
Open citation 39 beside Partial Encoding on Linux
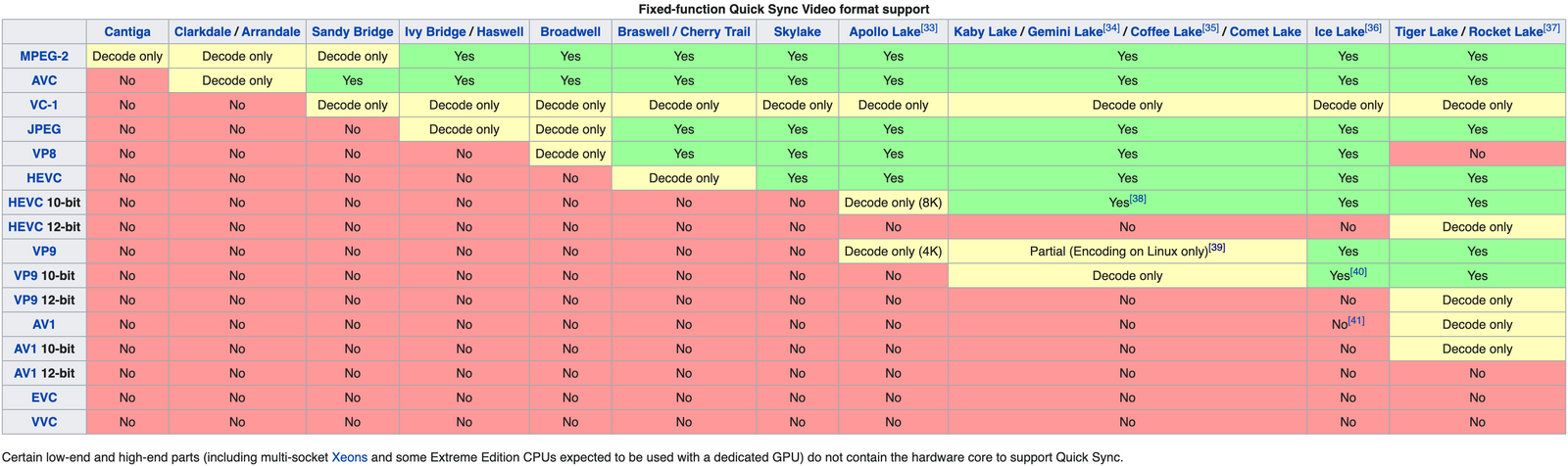point(1217,248)
